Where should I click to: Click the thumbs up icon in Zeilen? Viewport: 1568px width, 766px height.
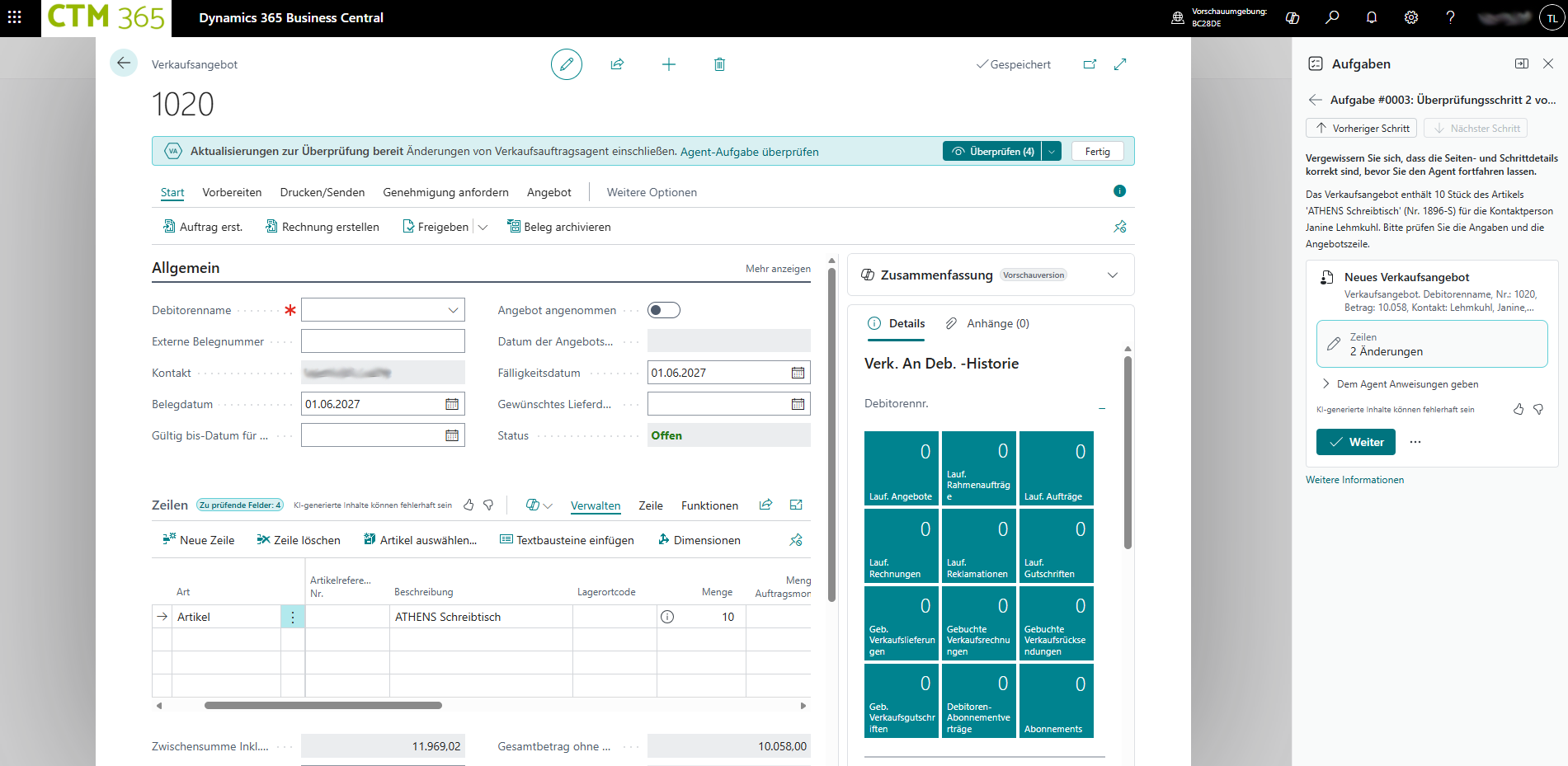[469, 505]
